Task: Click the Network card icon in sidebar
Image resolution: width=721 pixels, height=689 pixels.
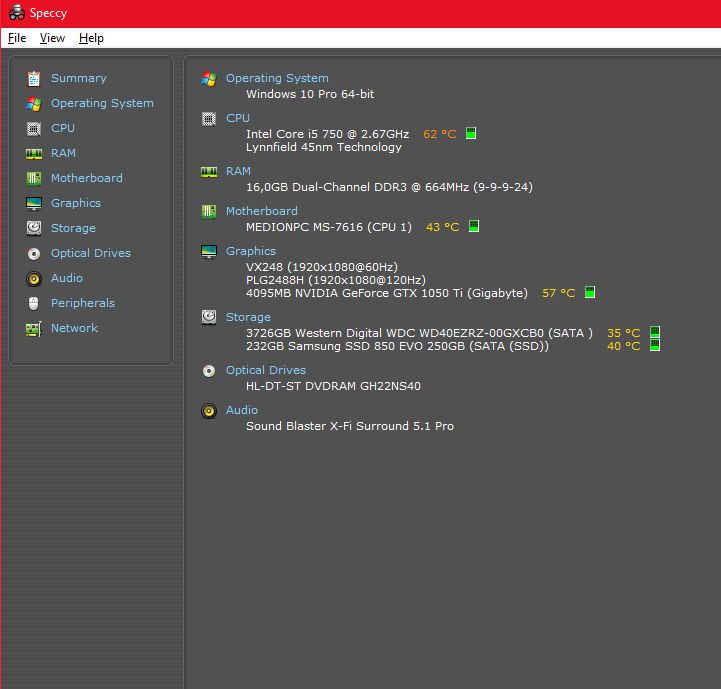Action: (x=34, y=328)
